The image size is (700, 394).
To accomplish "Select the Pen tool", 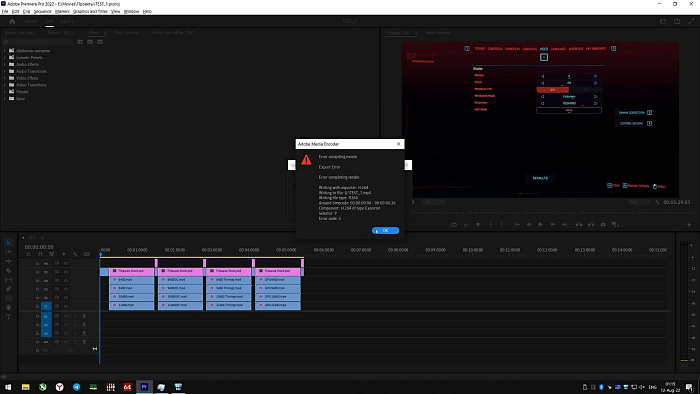I will [x=8, y=289].
